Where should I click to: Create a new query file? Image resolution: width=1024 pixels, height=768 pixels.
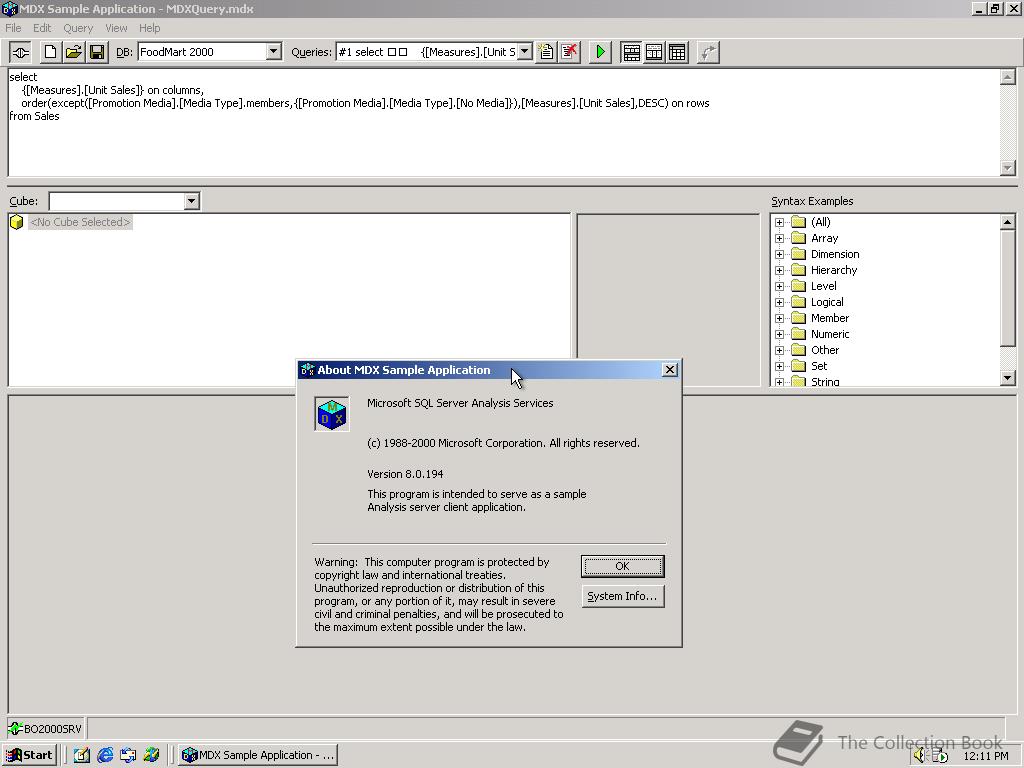(x=50, y=52)
